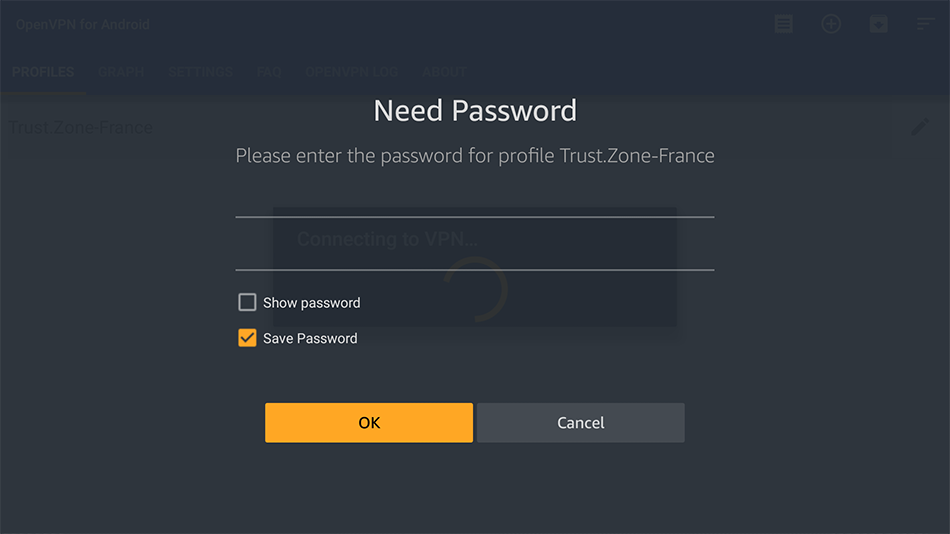Switch to the Profiles tab
Screen dimensions: 950x534
pos(43,72)
